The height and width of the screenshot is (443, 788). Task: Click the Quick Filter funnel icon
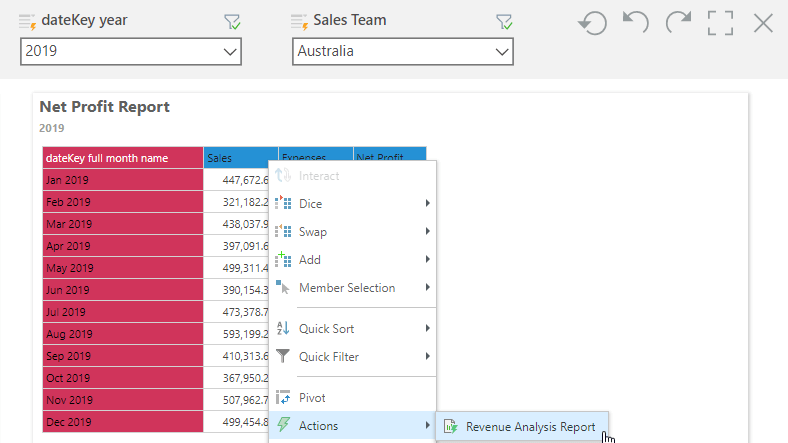(283, 356)
